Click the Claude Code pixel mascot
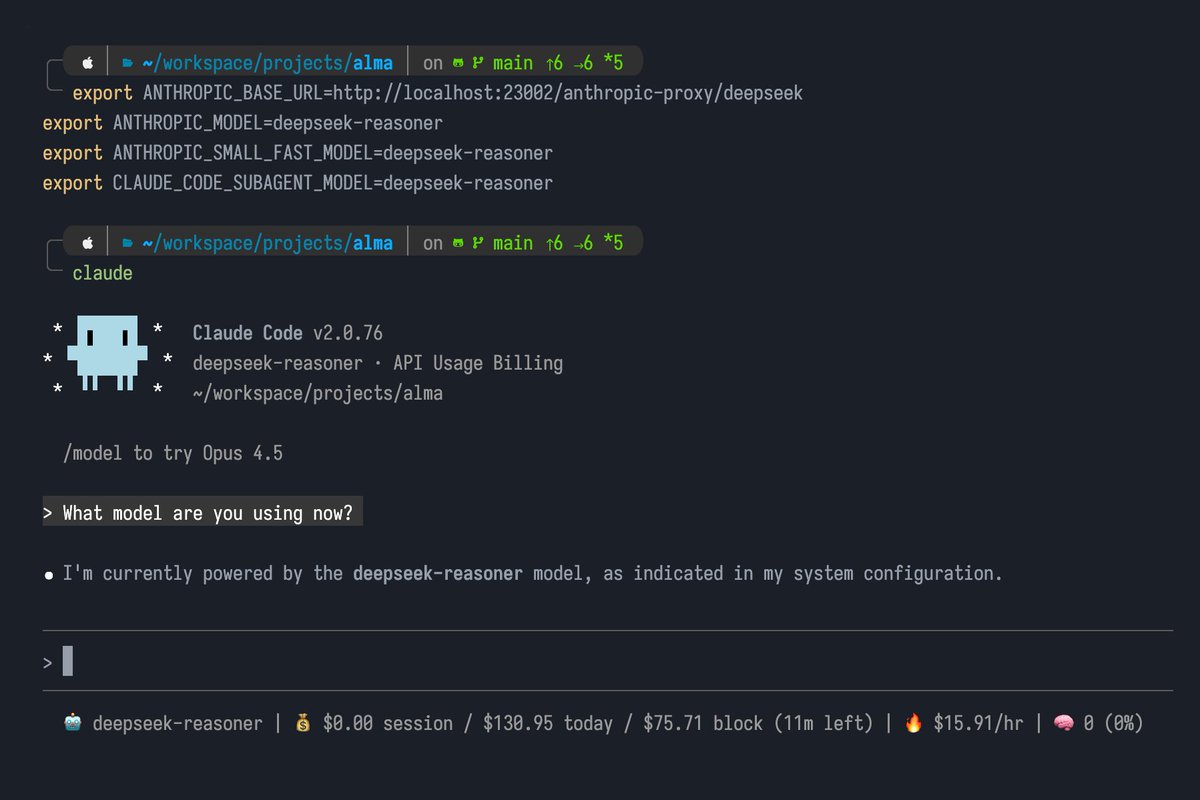The image size is (1200, 800). coord(107,353)
